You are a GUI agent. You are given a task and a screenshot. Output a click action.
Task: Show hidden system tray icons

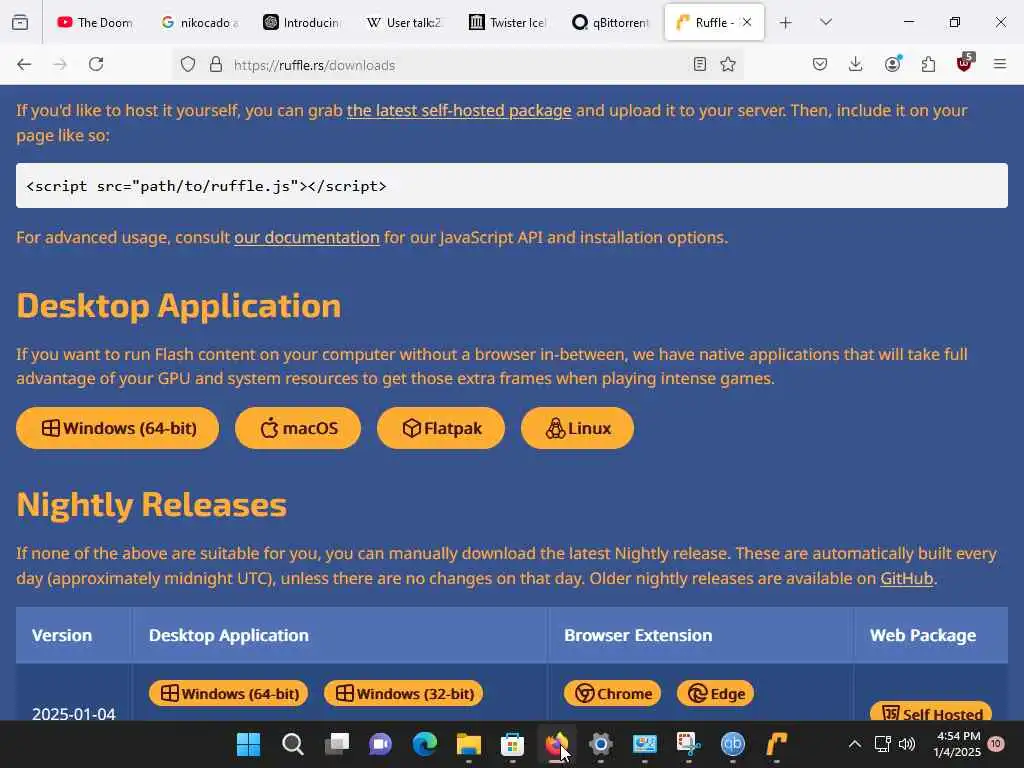[854, 744]
